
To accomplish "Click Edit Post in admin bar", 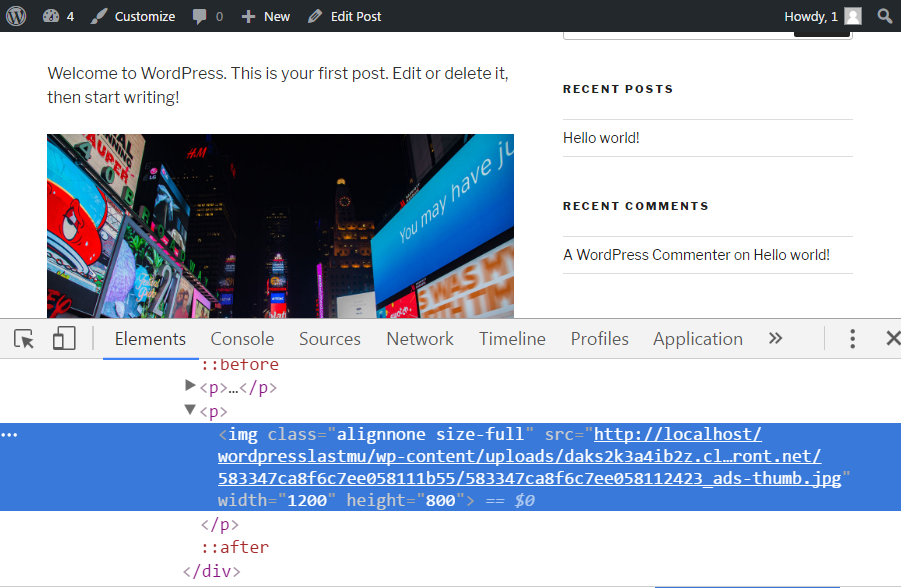I will (345, 16).
